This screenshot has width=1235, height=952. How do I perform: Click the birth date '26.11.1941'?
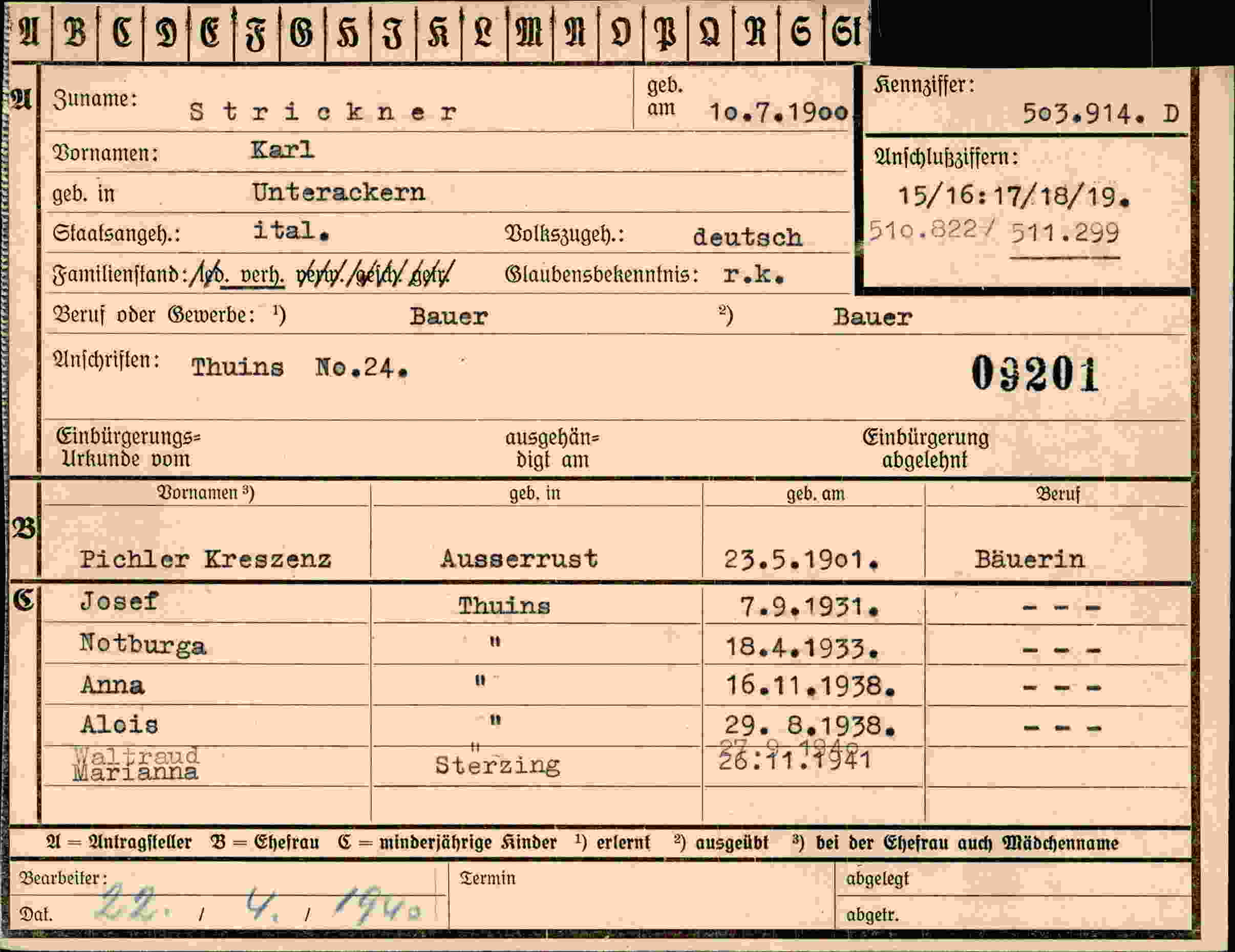pos(794,761)
